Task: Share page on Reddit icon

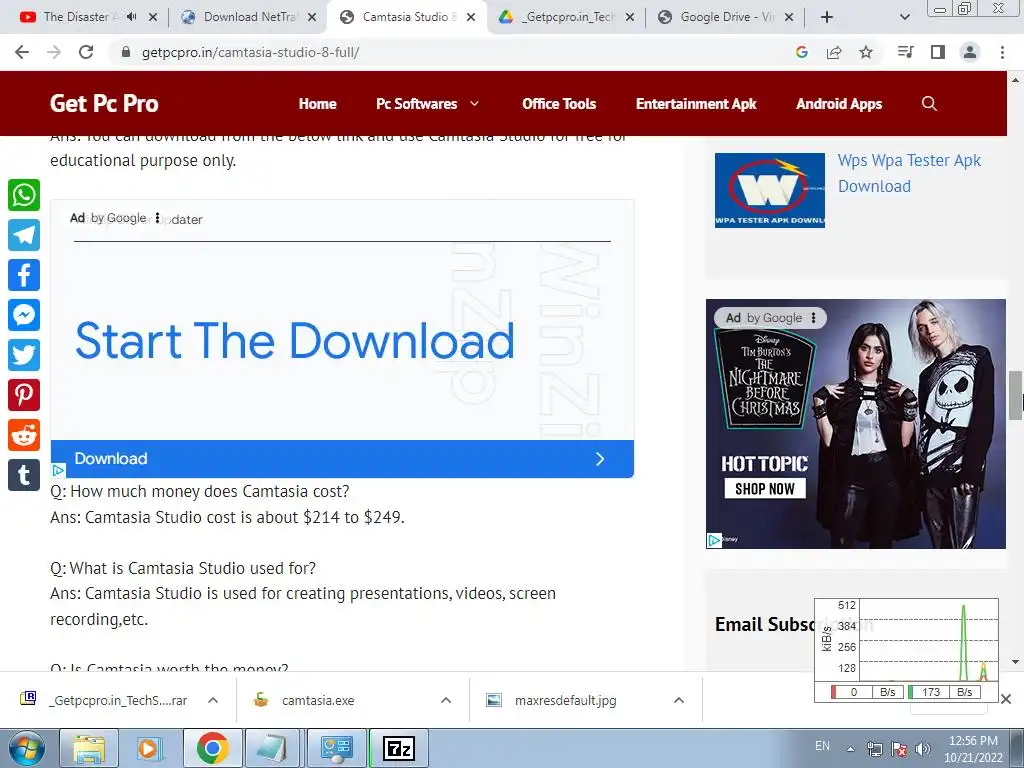Action: click(24, 435)
